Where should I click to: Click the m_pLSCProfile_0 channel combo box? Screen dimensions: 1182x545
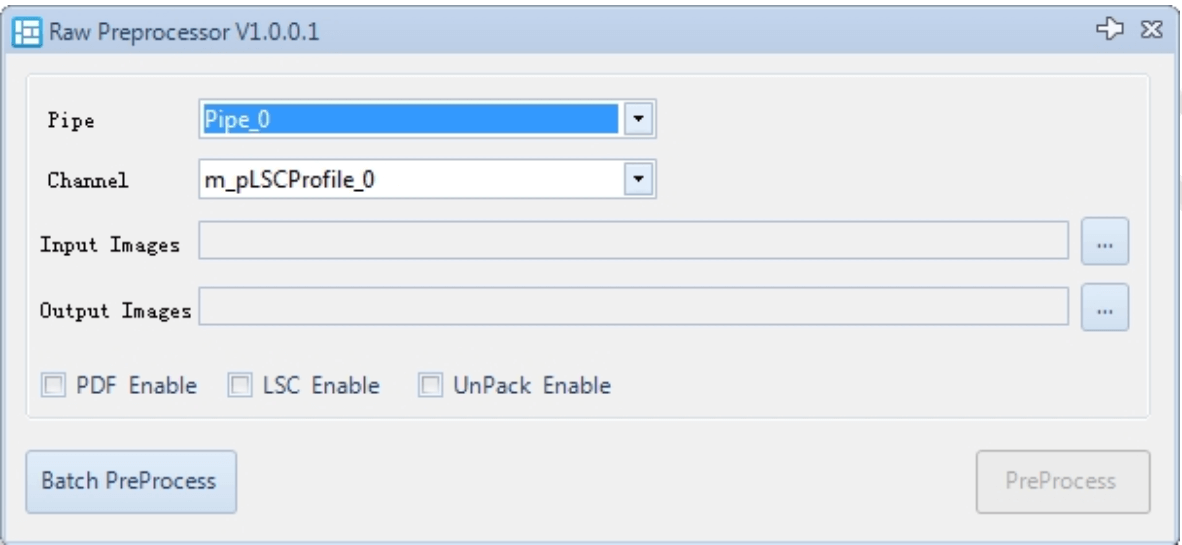[x=408, y=180]
